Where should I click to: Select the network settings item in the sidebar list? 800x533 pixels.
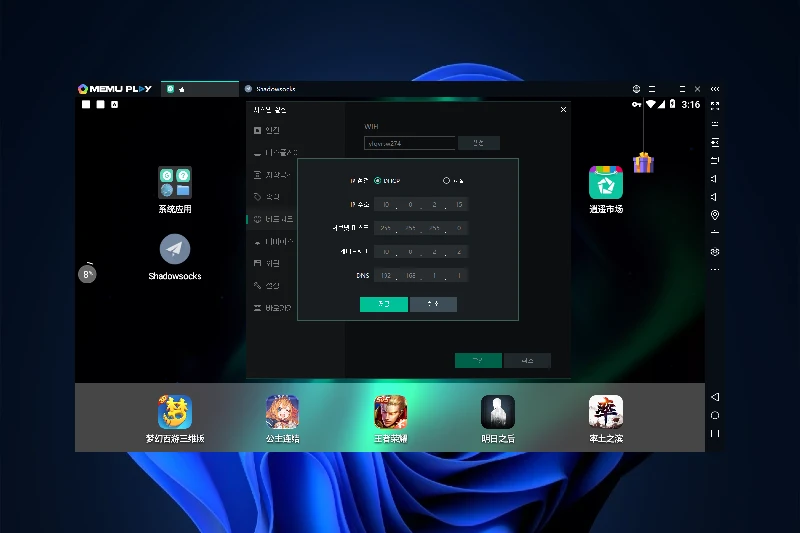coord(273,219)
